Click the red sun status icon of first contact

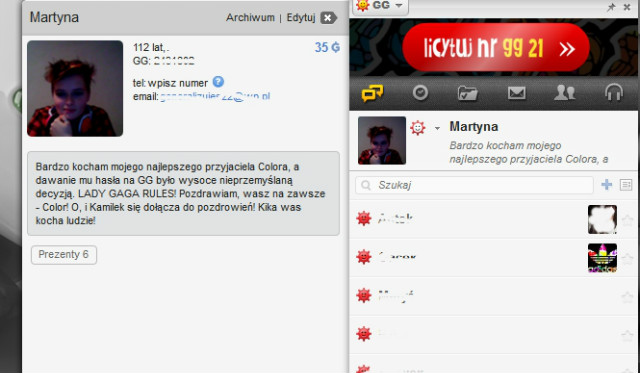click(x=364, y=218)
